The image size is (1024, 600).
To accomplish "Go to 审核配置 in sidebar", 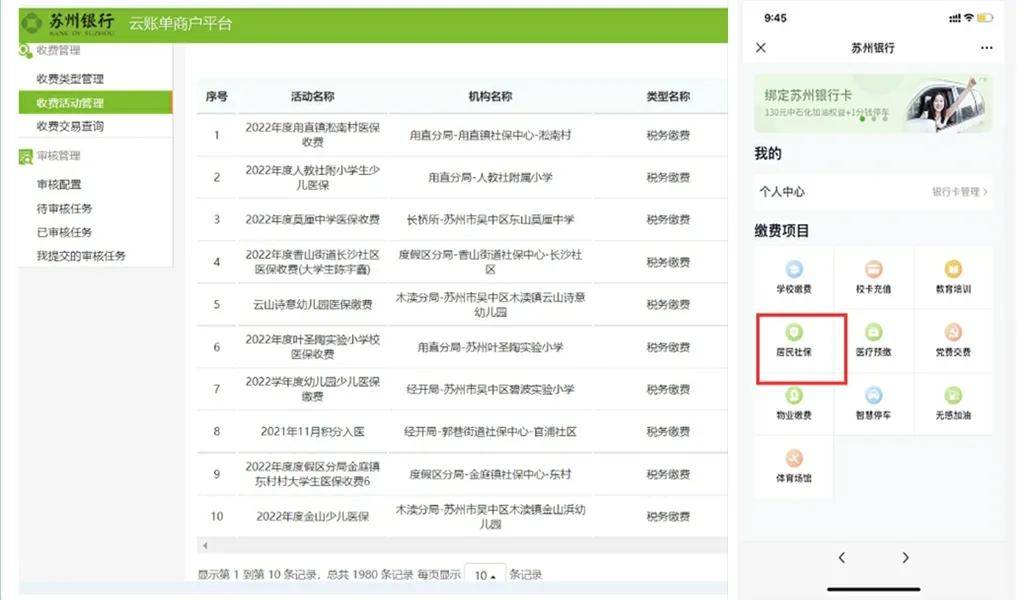I will [x=59, y=185].
